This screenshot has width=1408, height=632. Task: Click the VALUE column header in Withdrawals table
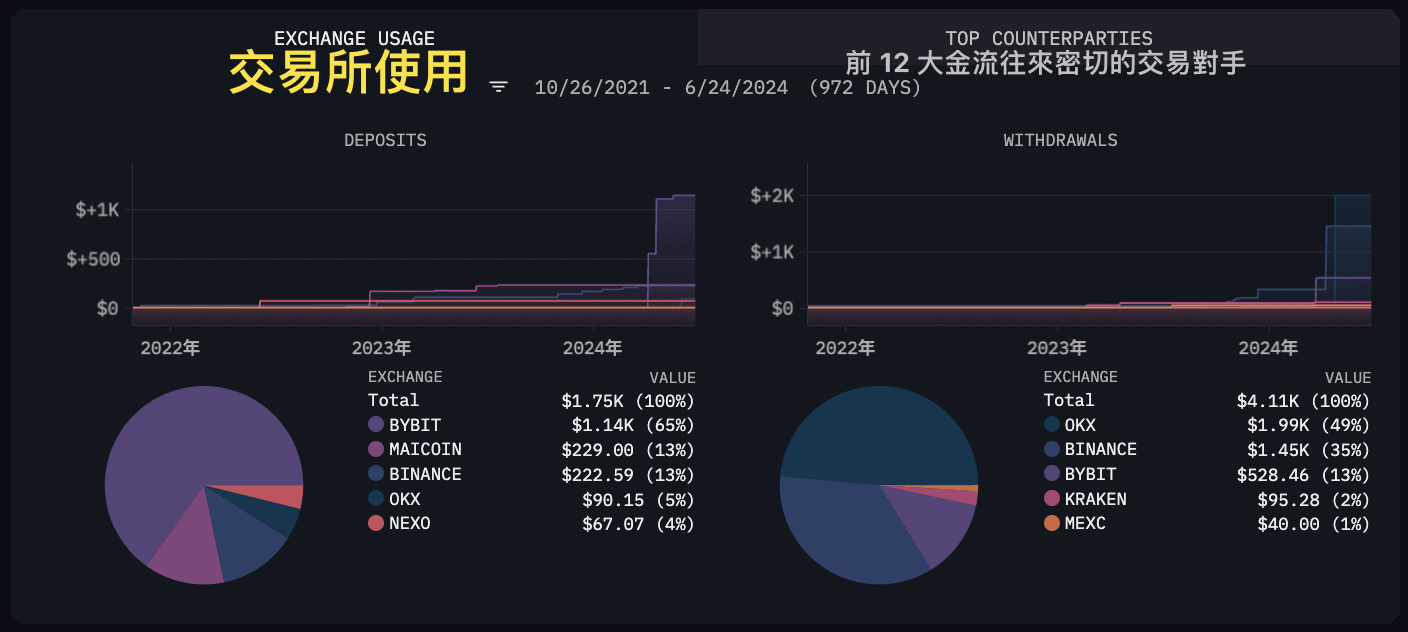(x=1348, y=378)
